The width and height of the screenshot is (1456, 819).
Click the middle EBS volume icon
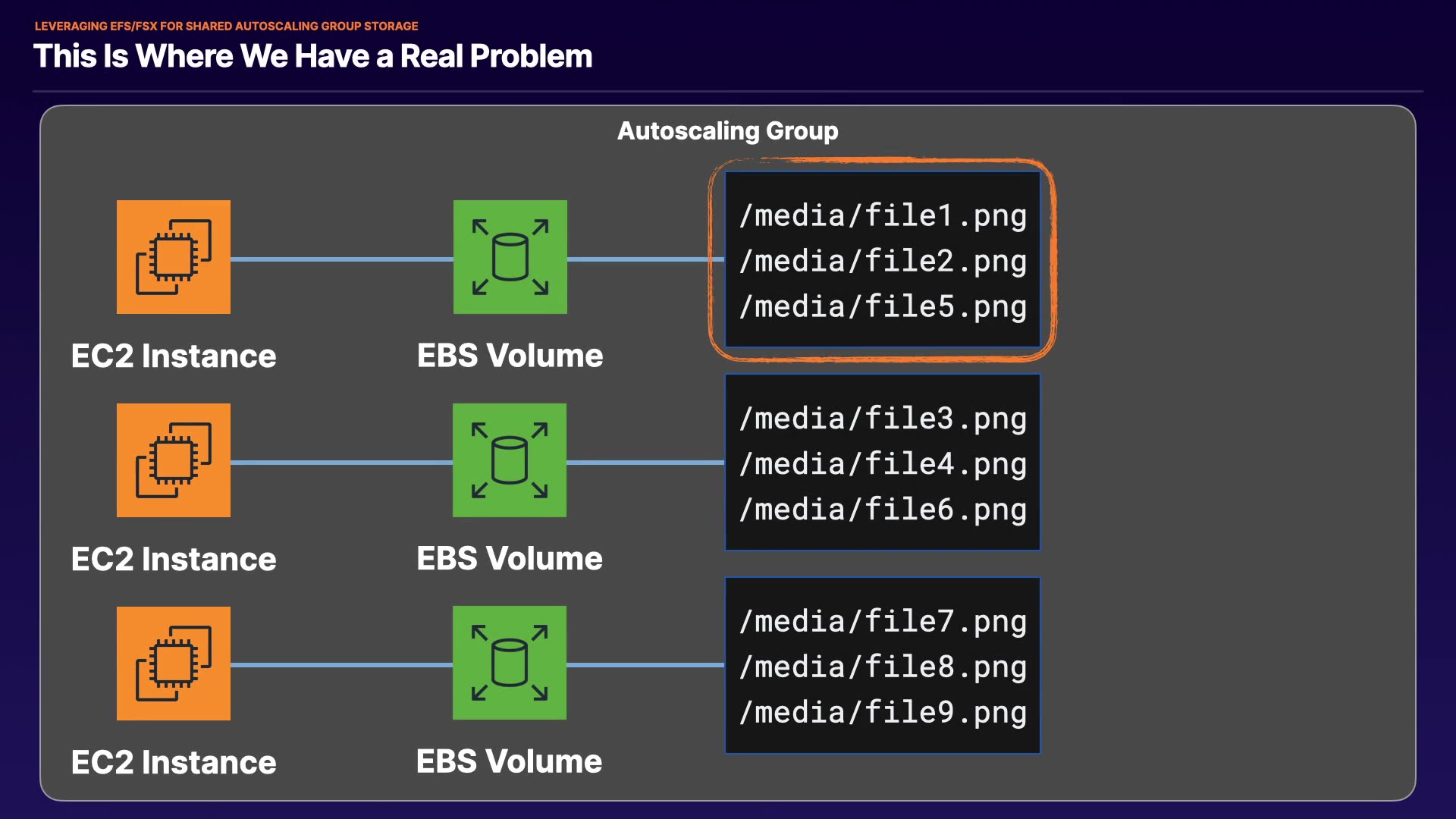(x=510, y=460)
